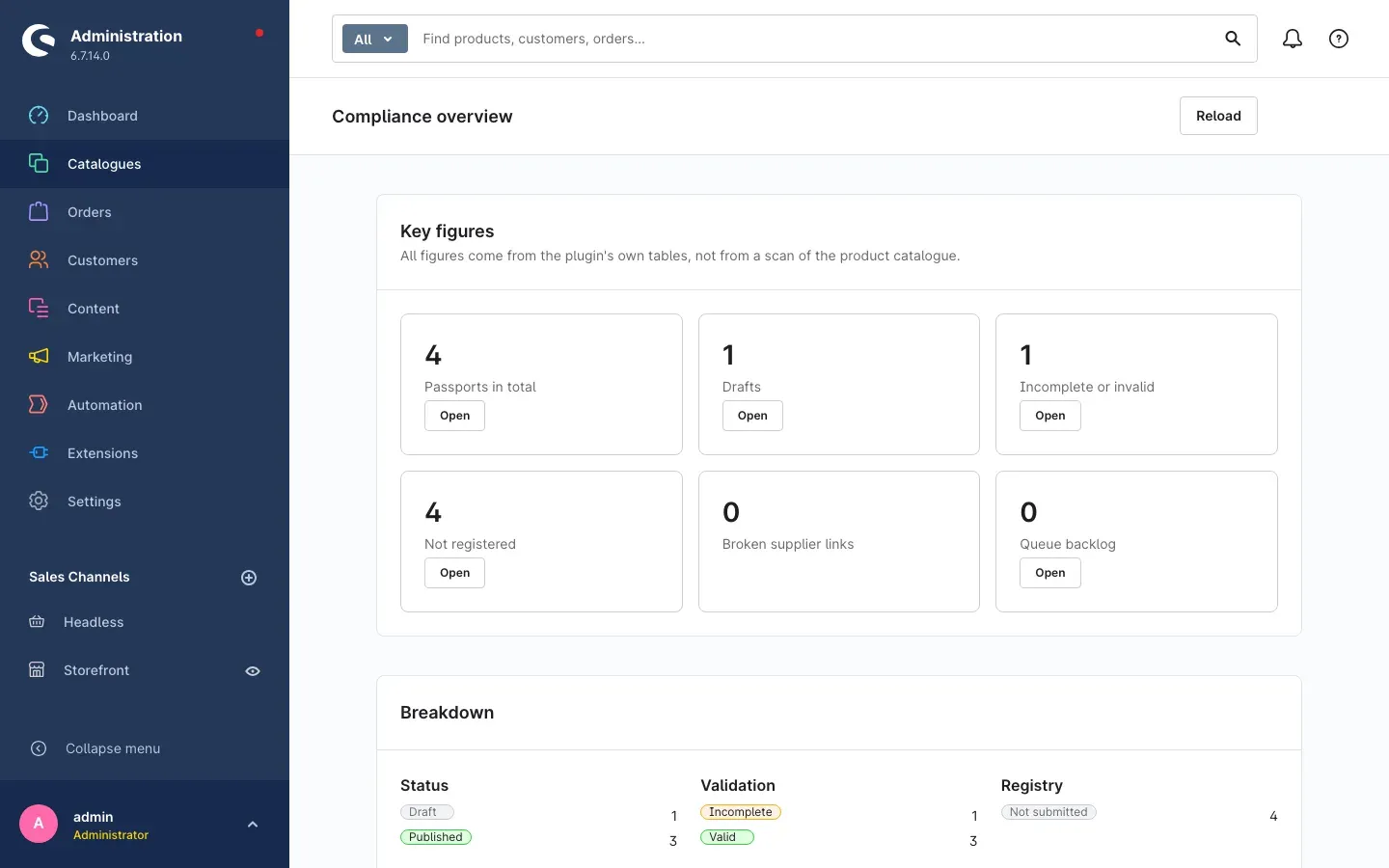Viewport: 1389px width, 868px height.
Task: Click the Reload button
Action: pos(1218,116)
